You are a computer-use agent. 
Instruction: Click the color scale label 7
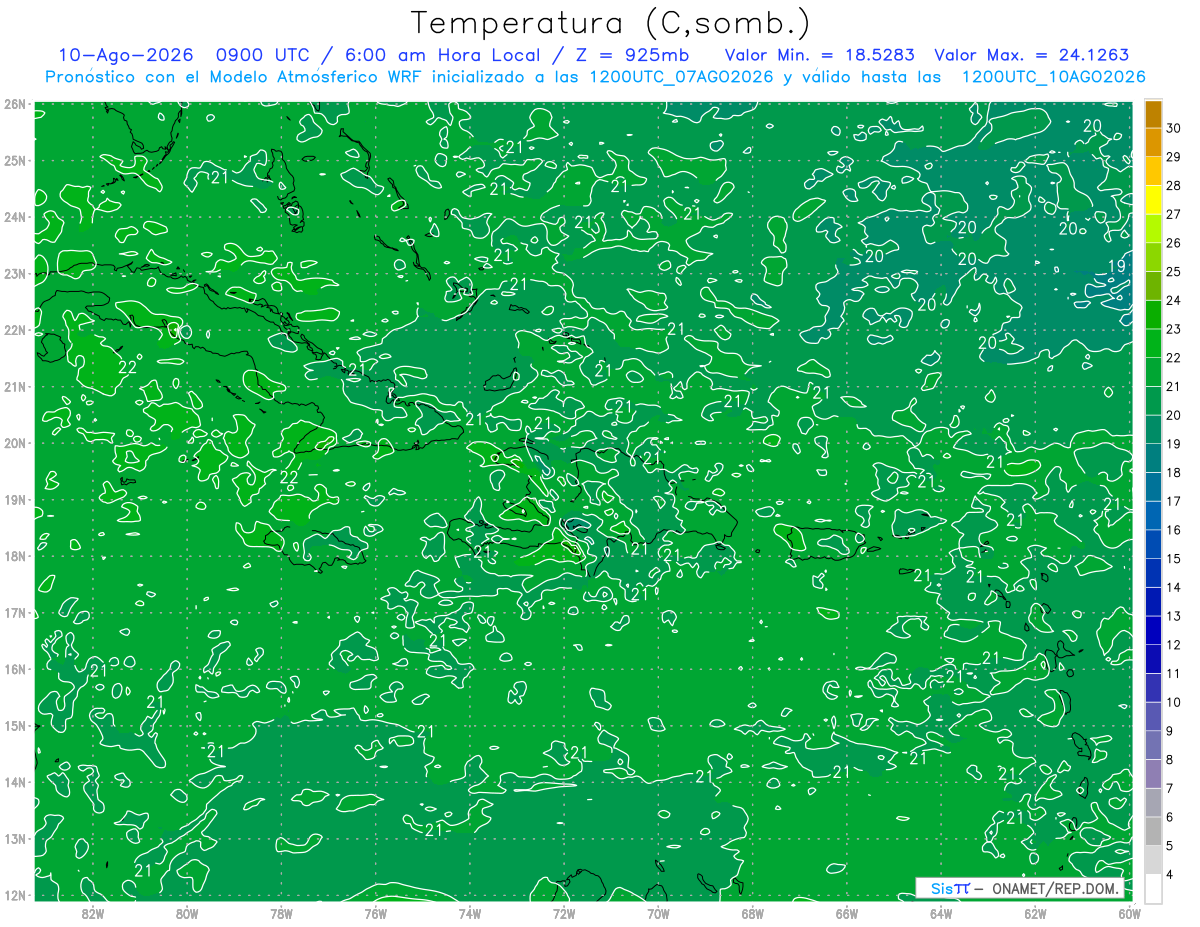coord(1170,788)
